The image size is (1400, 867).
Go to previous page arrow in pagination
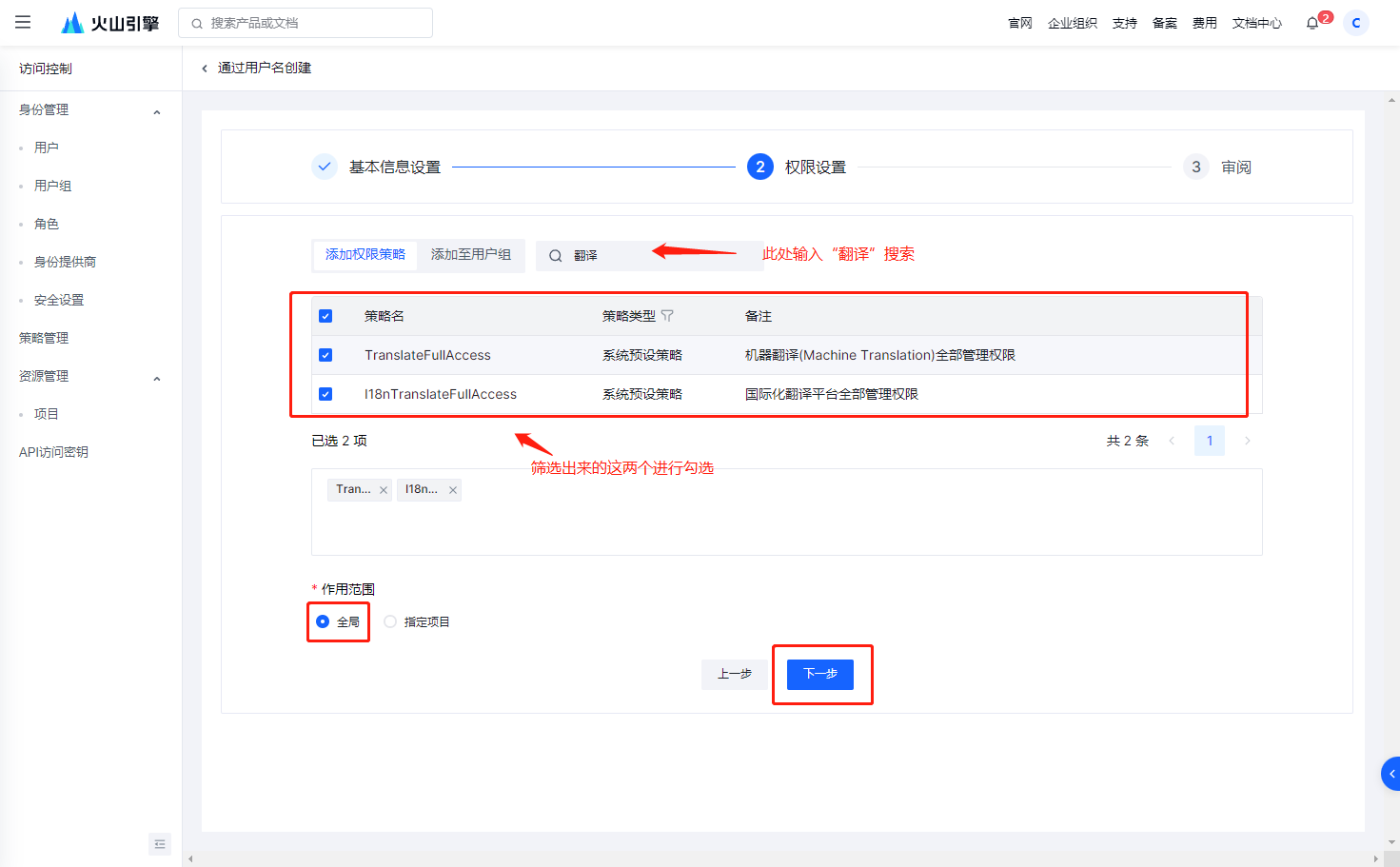point(1172,441)
